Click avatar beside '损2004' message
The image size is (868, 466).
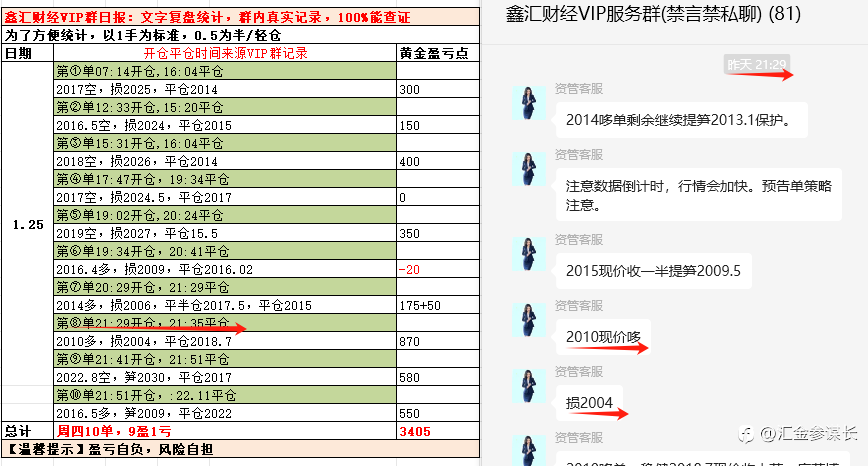click(x=529, y=386)
